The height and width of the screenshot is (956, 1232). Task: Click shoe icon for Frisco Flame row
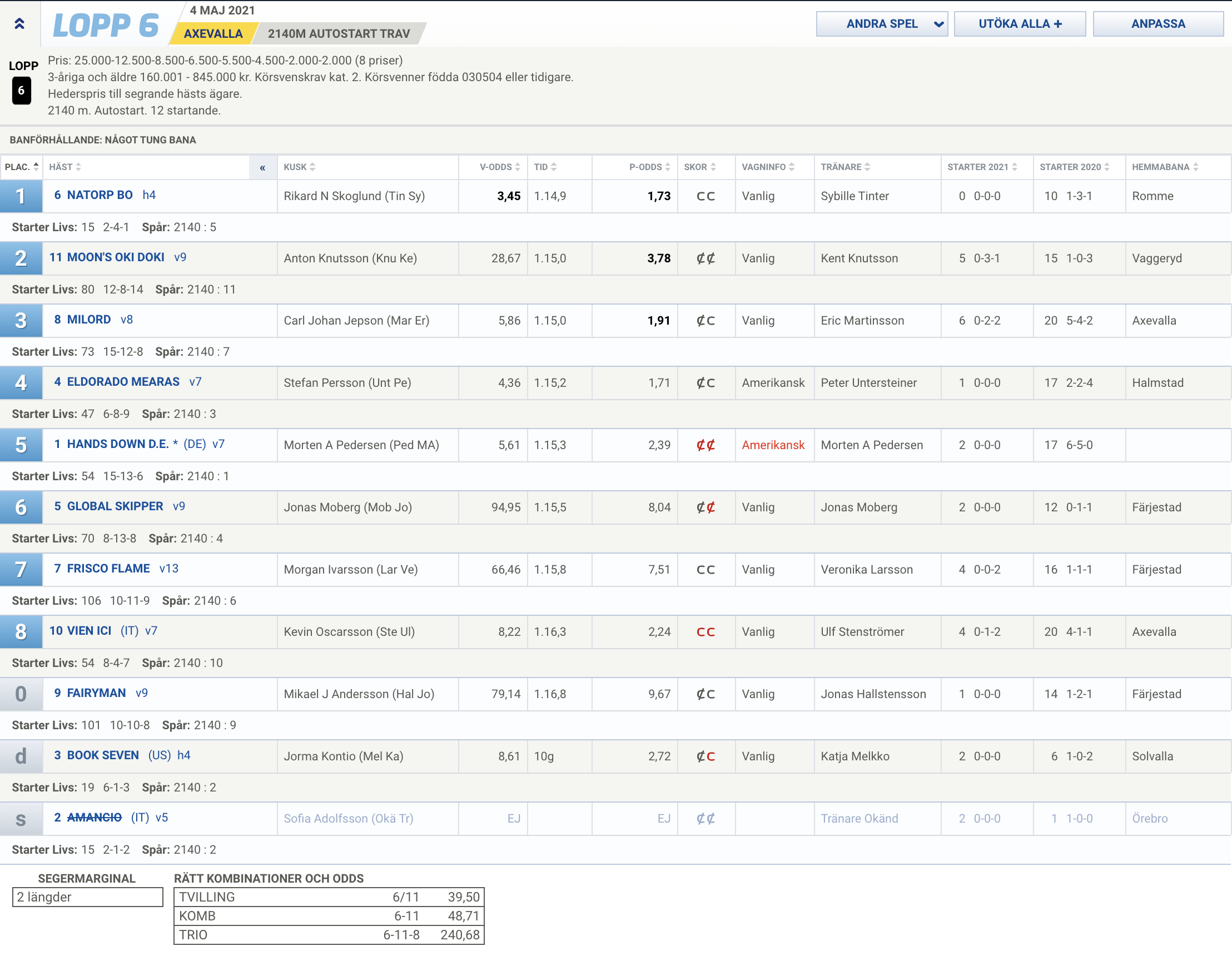[706, 570]
